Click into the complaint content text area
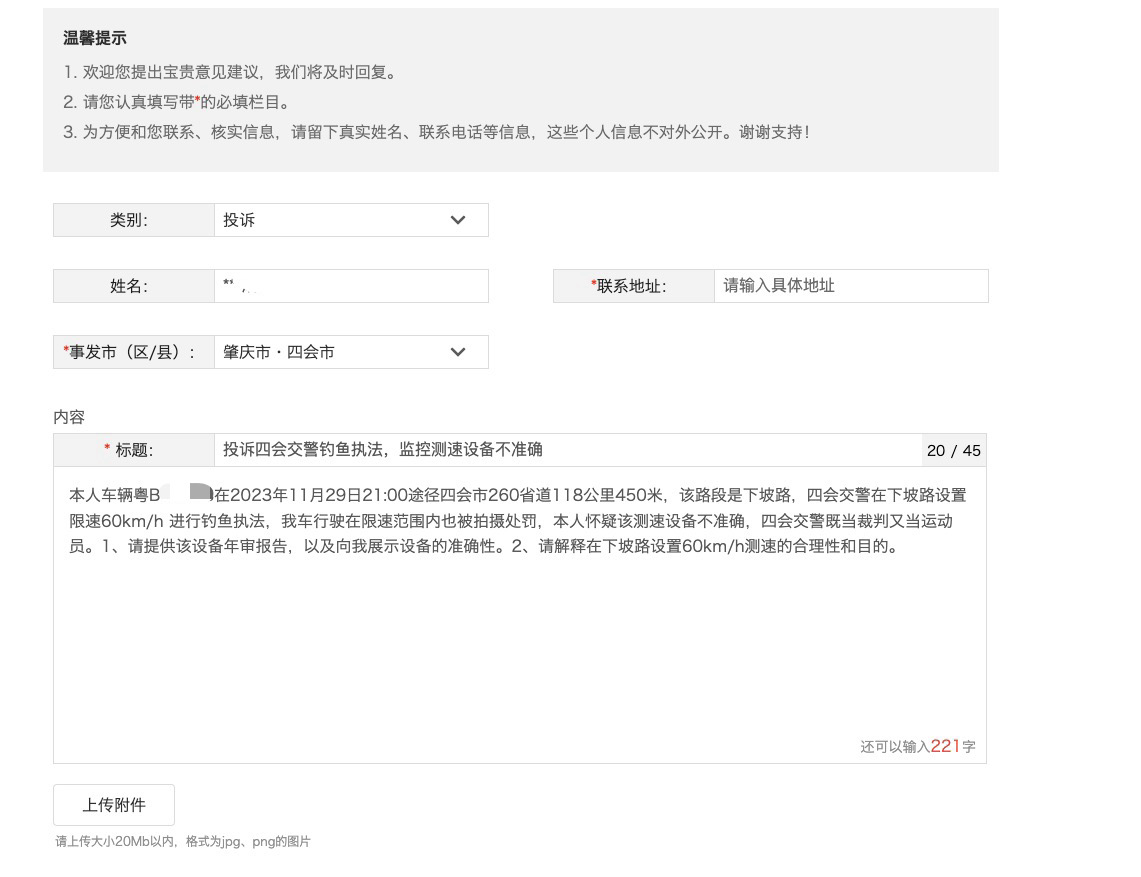This screenshot has width=1141, height=877. point(519,640)
